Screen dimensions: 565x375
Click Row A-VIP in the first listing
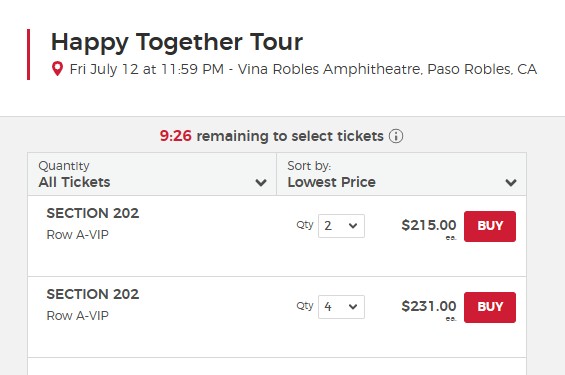point(77,235)
